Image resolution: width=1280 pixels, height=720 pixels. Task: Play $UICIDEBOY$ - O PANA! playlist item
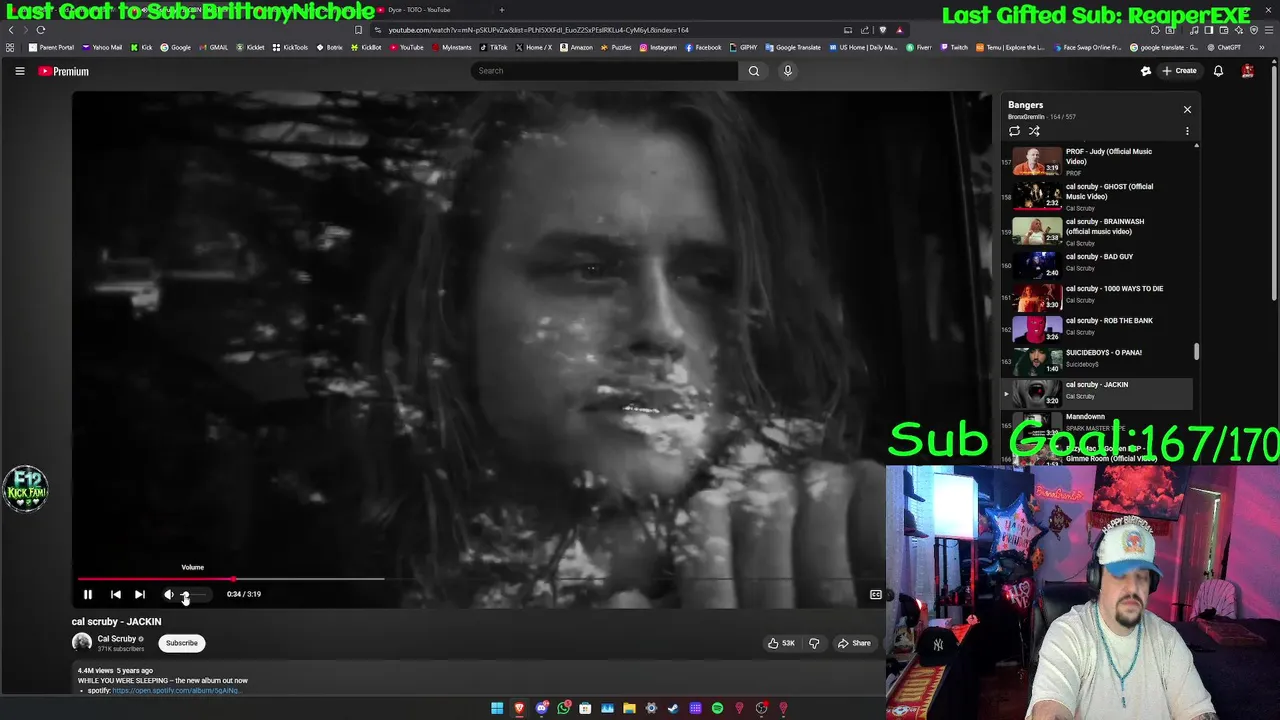click(1097, 360)
